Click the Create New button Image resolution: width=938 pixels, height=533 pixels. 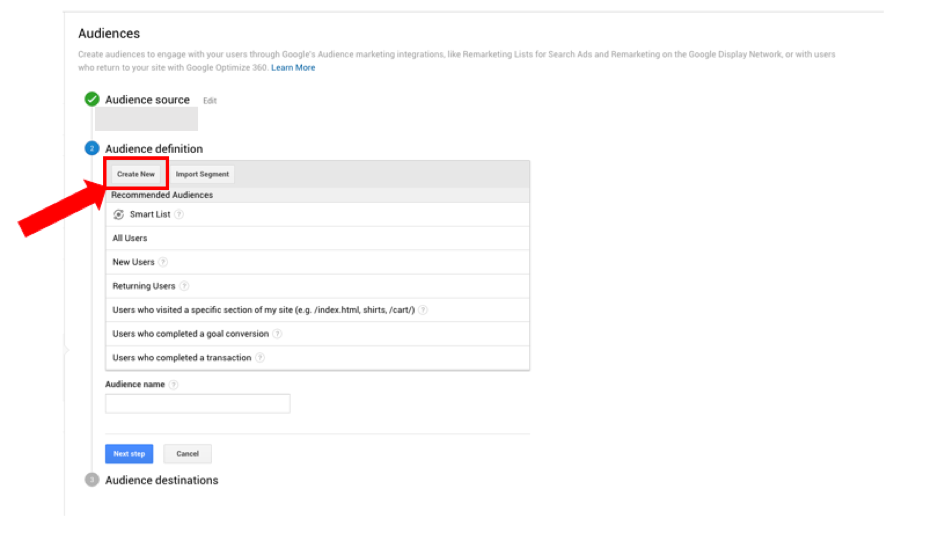(x=136, y=174)
